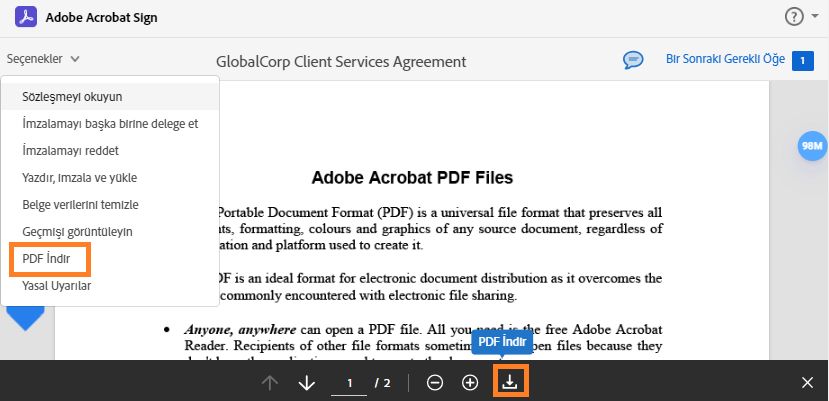The width and height of the screenshot is (829, 401).
Task: Click the blue required items count badge
Action: point(802,61)
